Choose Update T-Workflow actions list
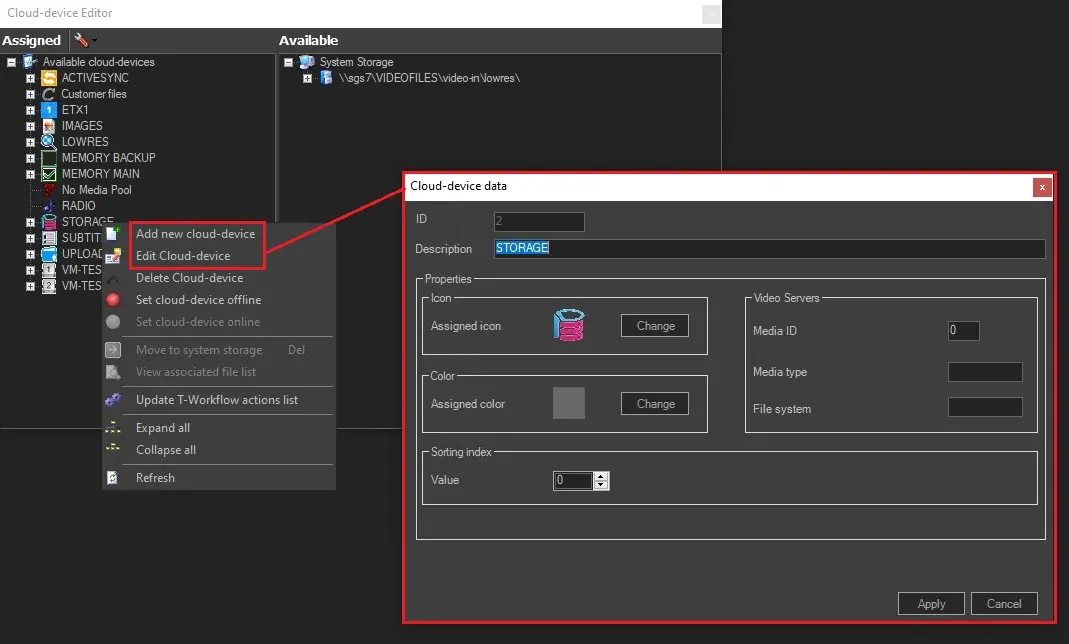 (217, 400)
